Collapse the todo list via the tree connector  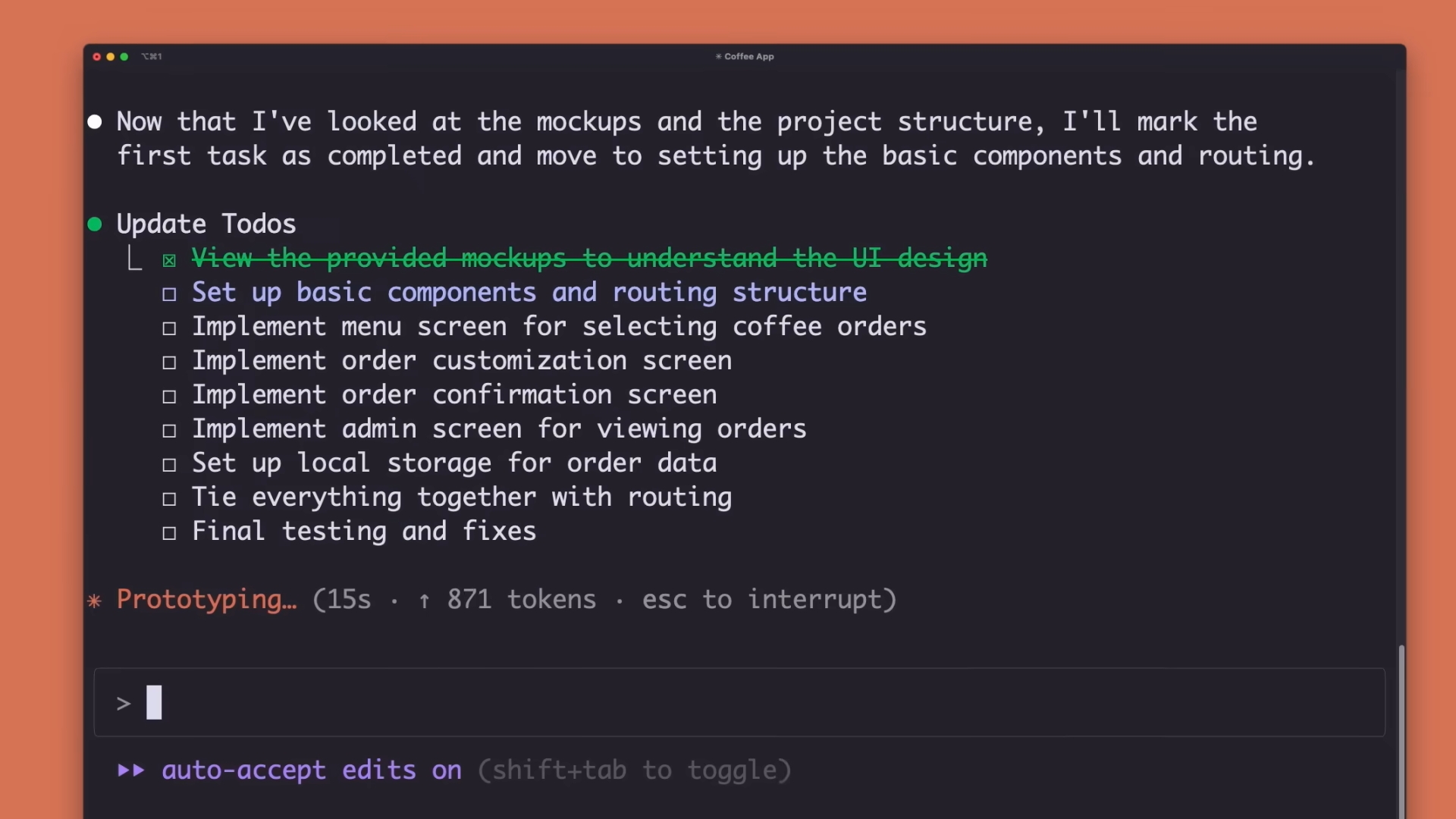[135, 259]
